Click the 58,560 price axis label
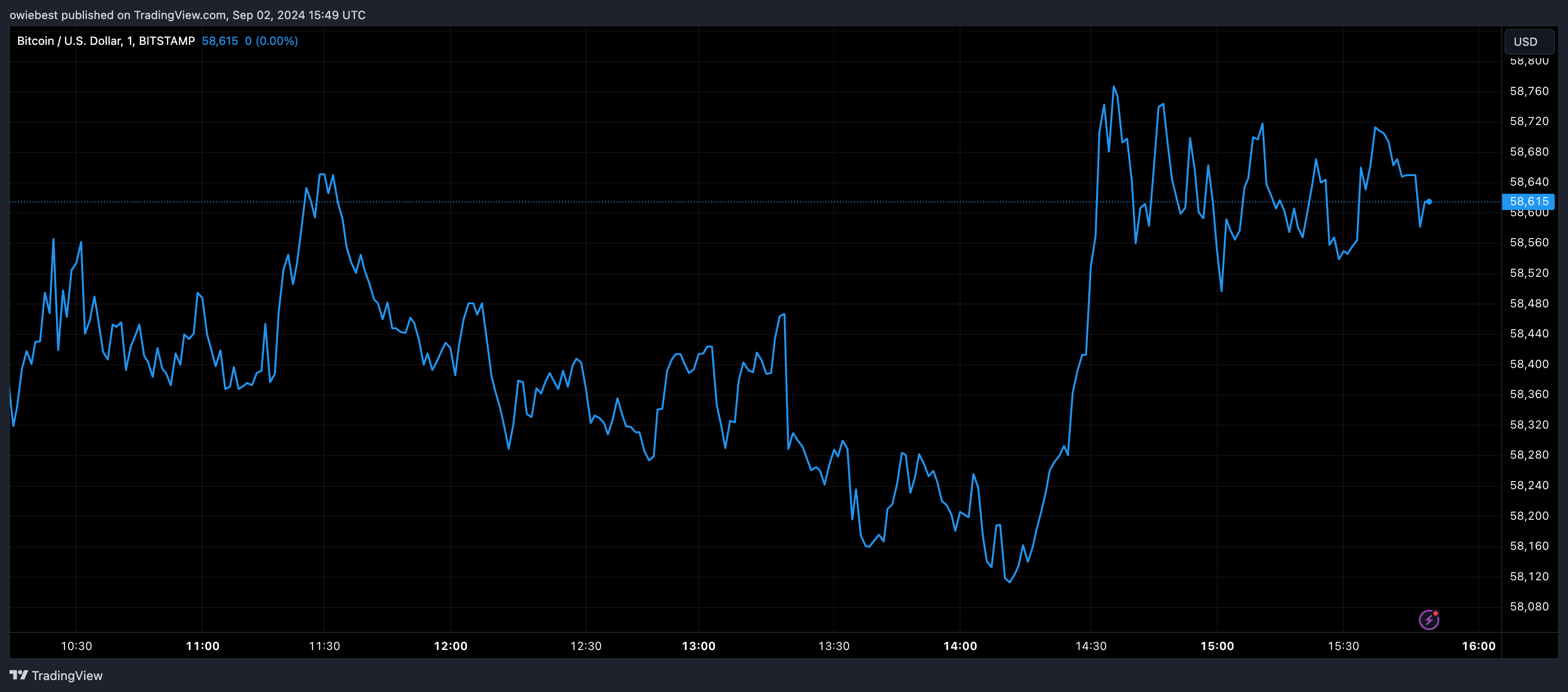The height and width of the screenshot is (692, 1568). 1529,243
